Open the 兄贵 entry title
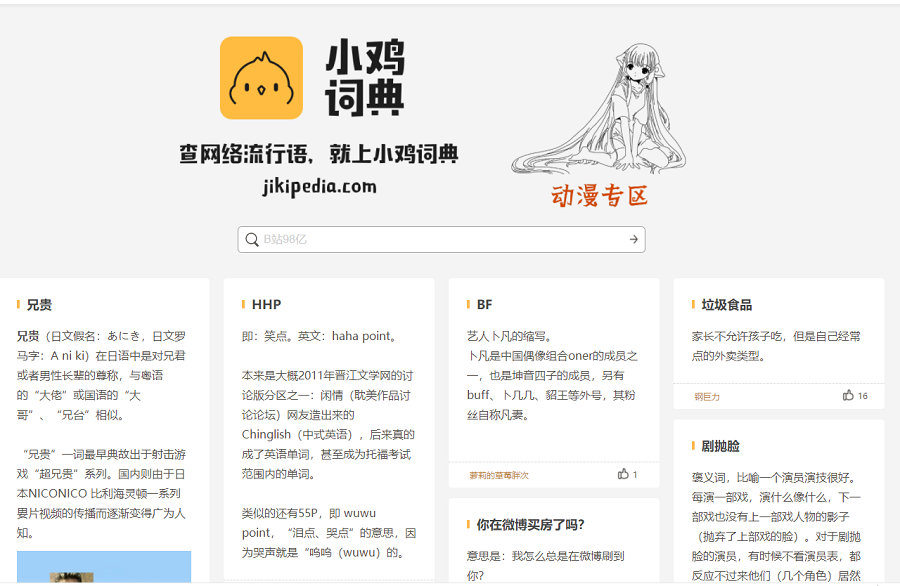This screenshot has height=586, width=900. (39, 305)
